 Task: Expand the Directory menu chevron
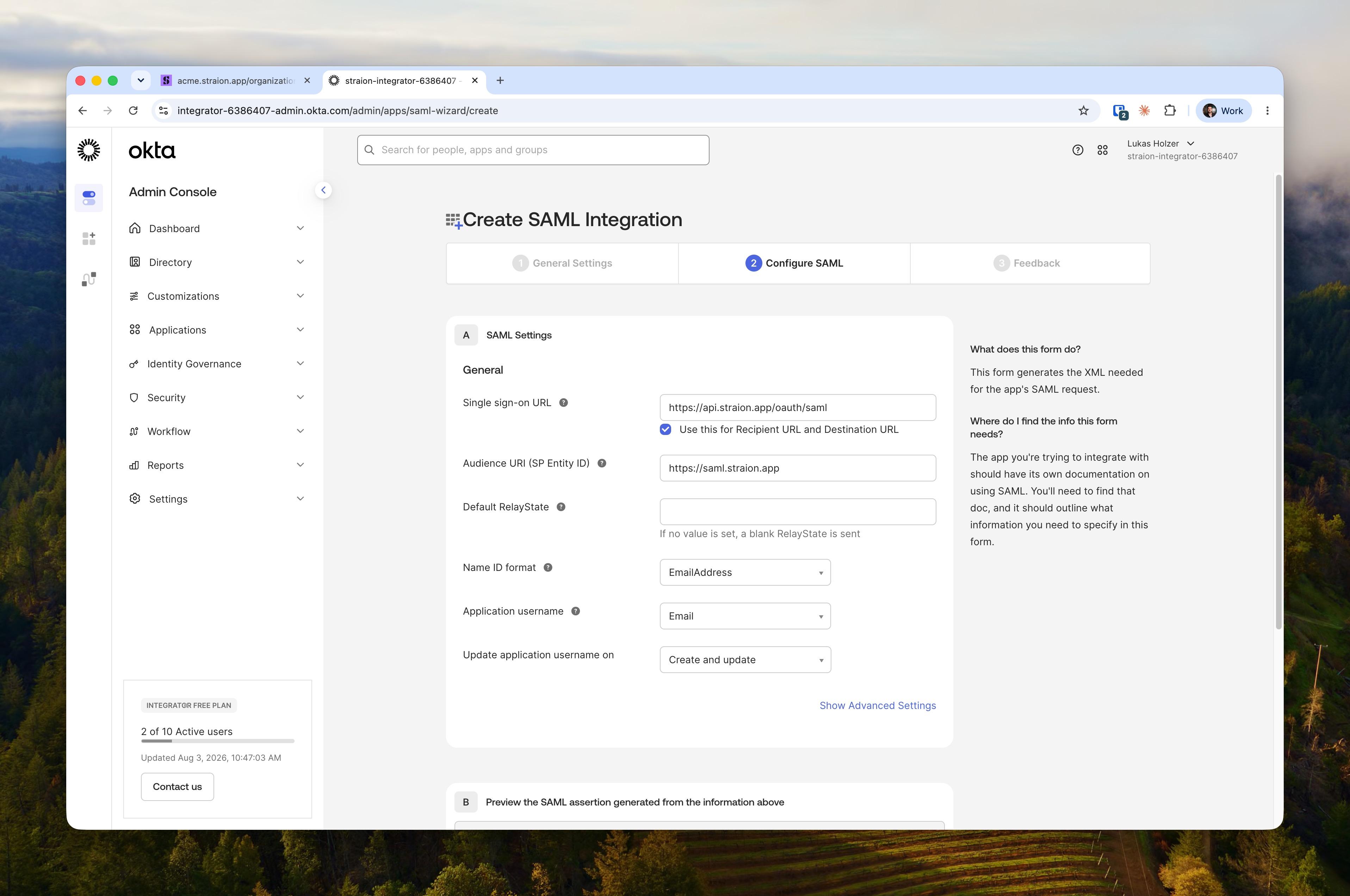(300, 262)
